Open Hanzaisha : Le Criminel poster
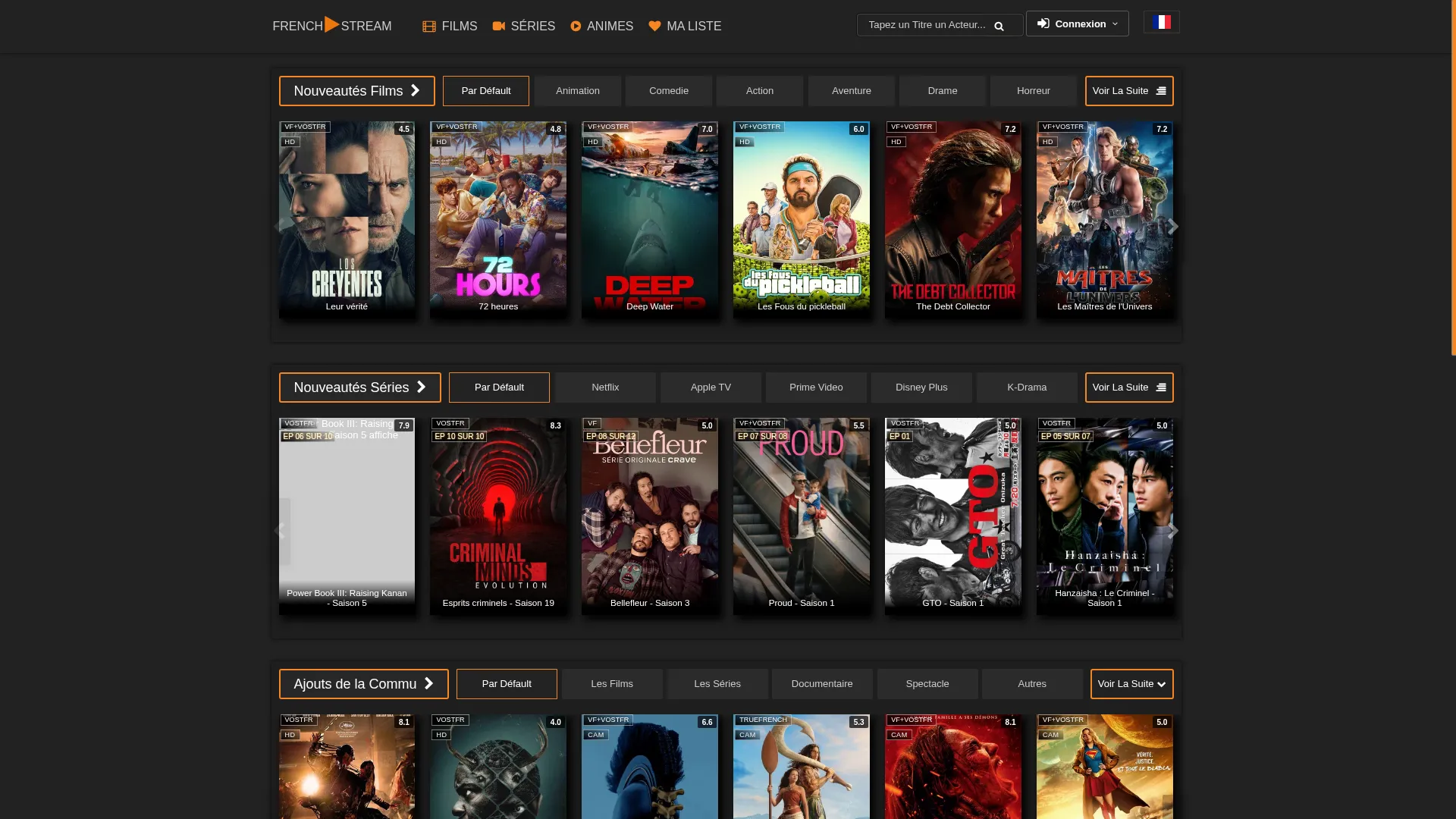The image size is (1456, 819). (x=1105, y=516)
